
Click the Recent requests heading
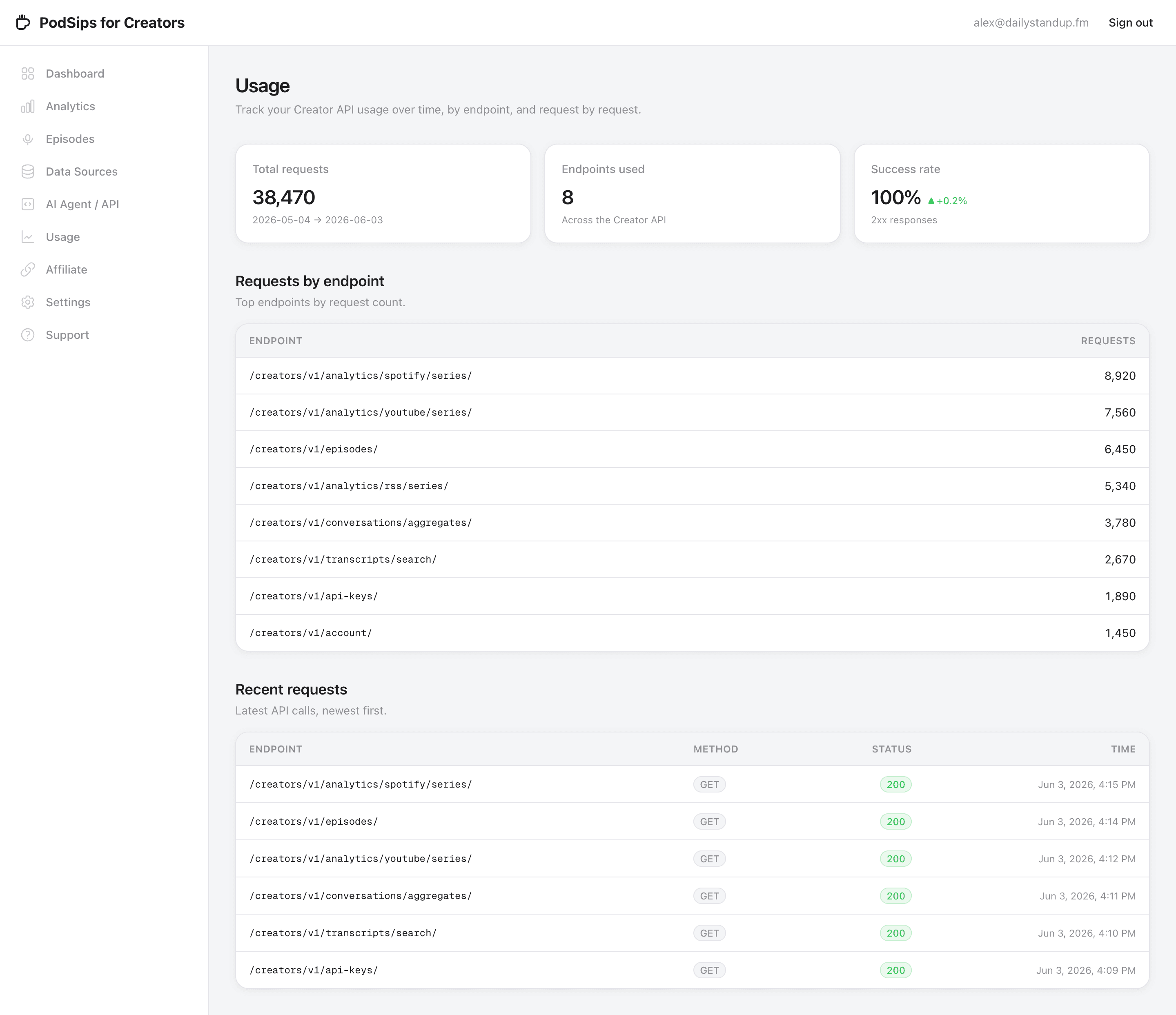291,689
